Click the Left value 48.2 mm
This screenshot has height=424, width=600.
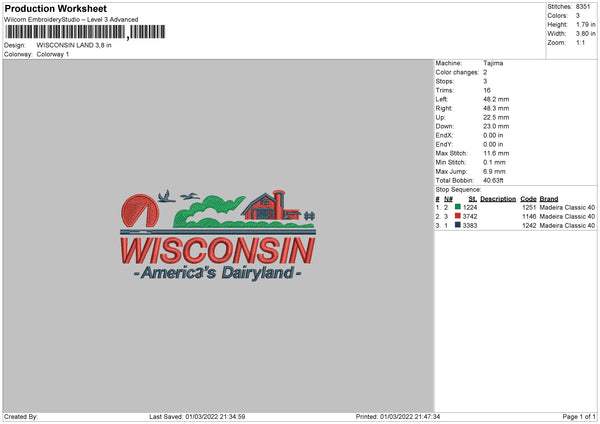click(496, 99)
